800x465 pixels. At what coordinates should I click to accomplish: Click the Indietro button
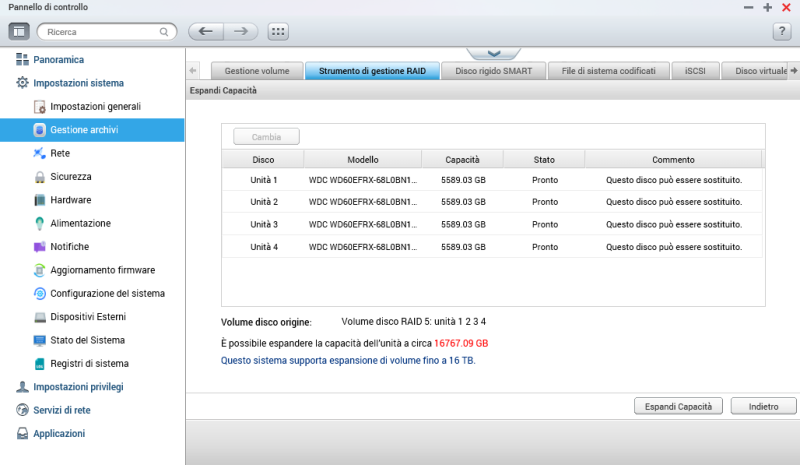click(x=763, y=406)
